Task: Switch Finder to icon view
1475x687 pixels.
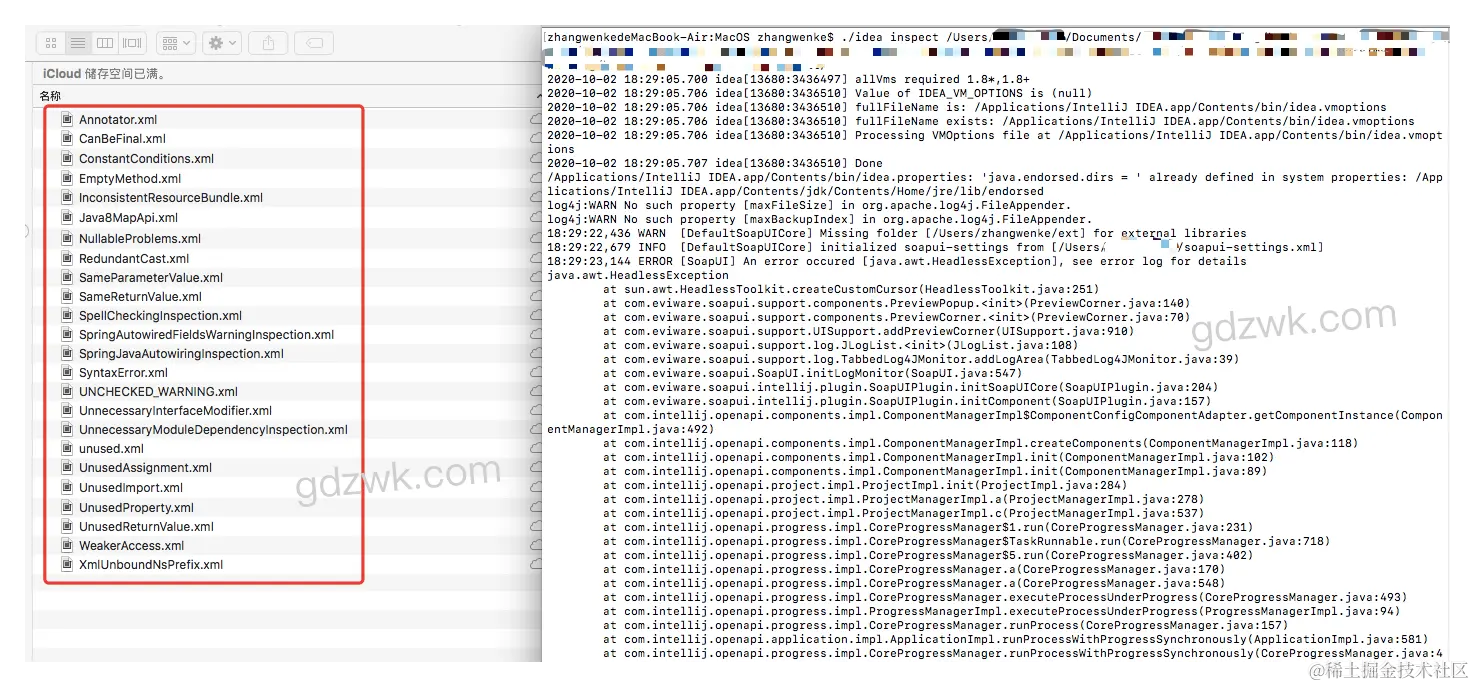Action: click(x=51, y=43)
